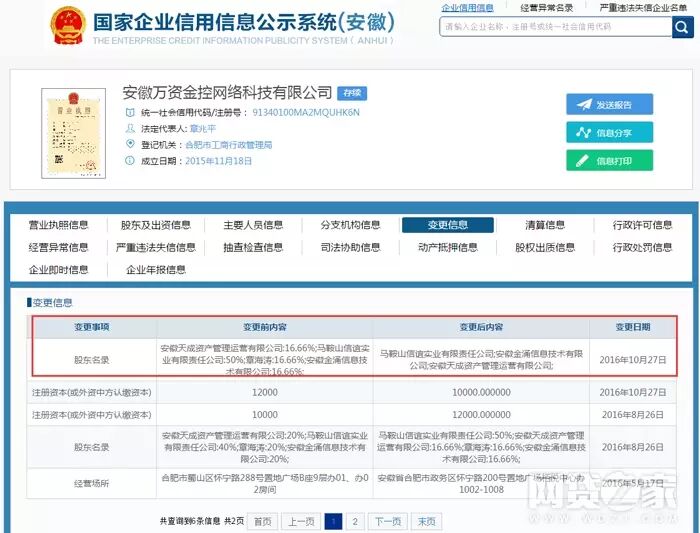Open the 企业信用信息 top link
The width and height of the screenshot is (700, 533).
point(467,8)
